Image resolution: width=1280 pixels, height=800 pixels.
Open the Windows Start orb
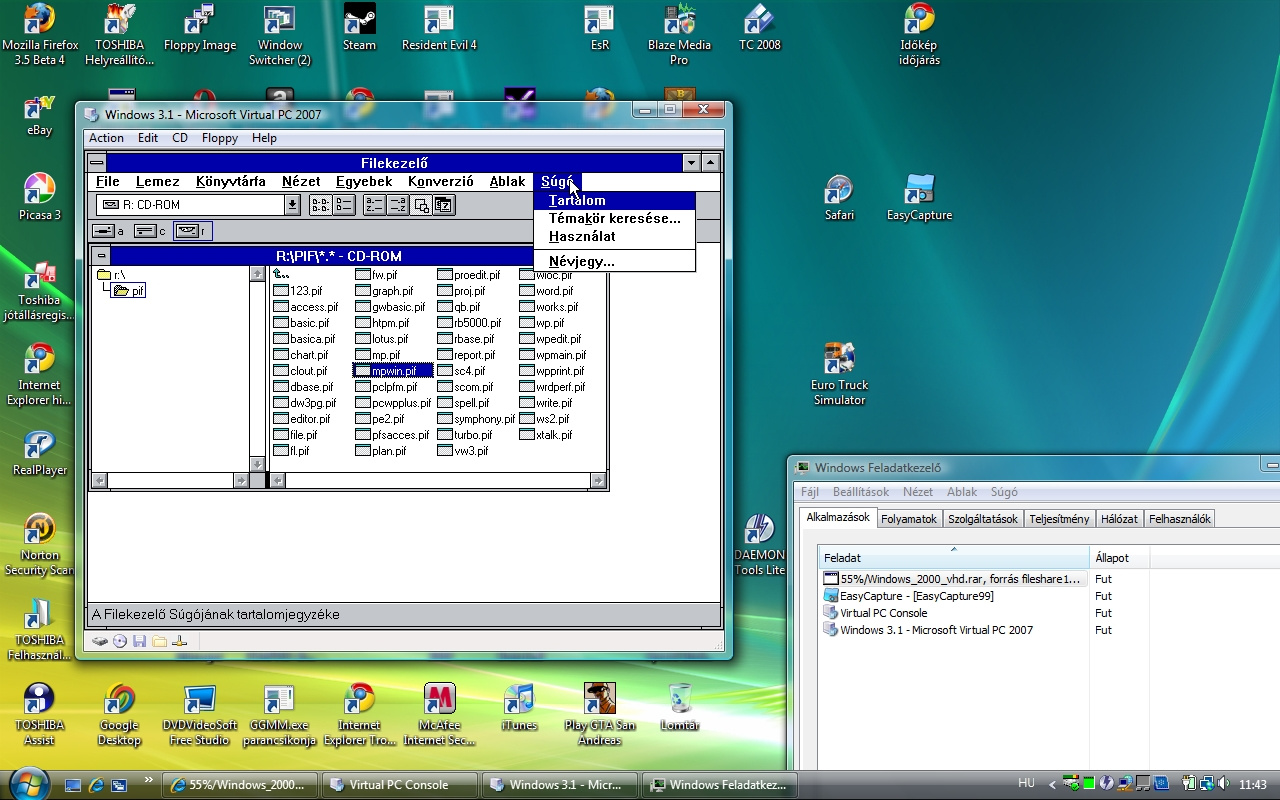pyautogui.click(x=27, y=783)
